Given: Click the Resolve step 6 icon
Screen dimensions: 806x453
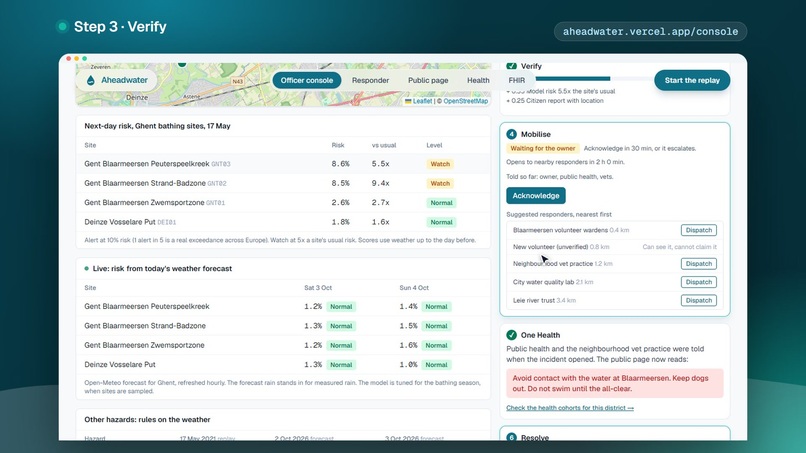Looking at the screenshot, I should click(x=511, y=437).
